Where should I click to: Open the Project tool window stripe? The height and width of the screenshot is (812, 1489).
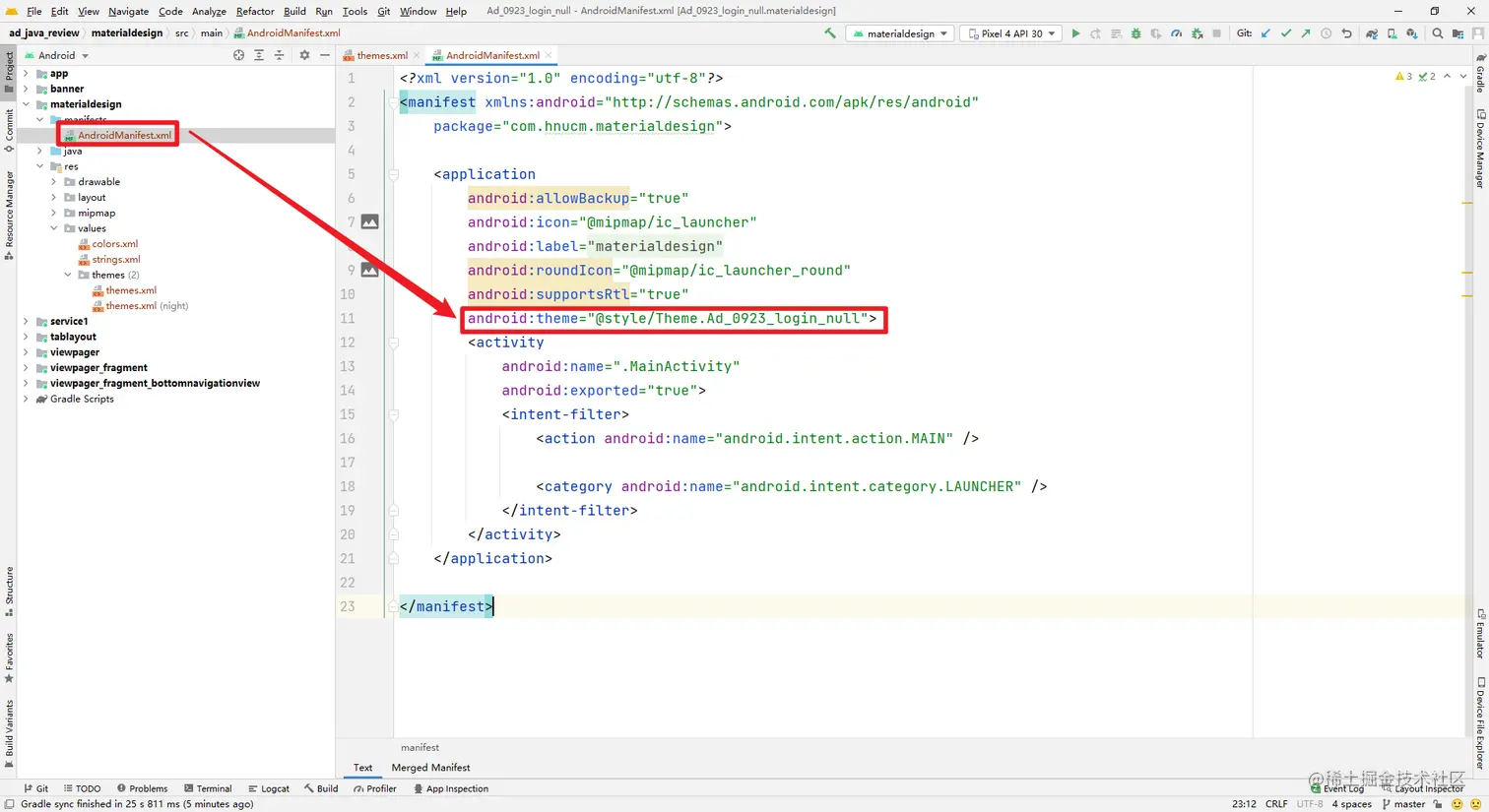9,73
